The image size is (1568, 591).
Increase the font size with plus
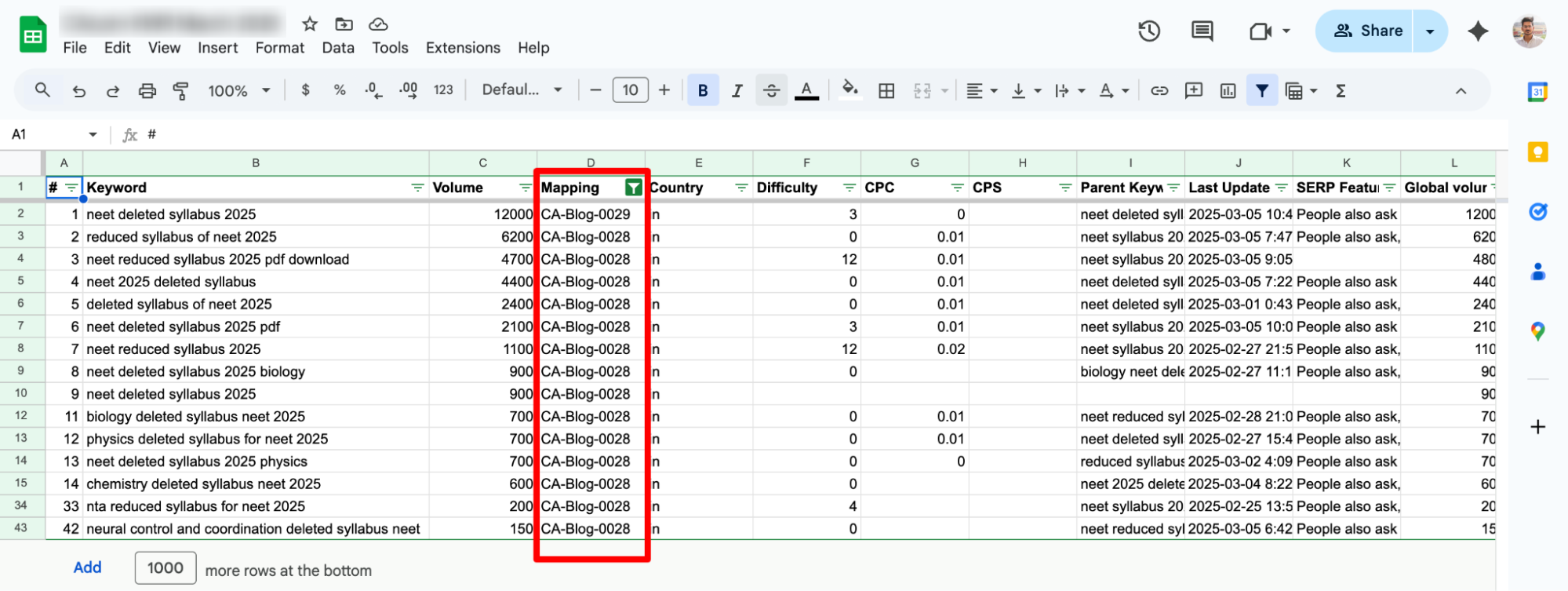click(x=664, y=90)
